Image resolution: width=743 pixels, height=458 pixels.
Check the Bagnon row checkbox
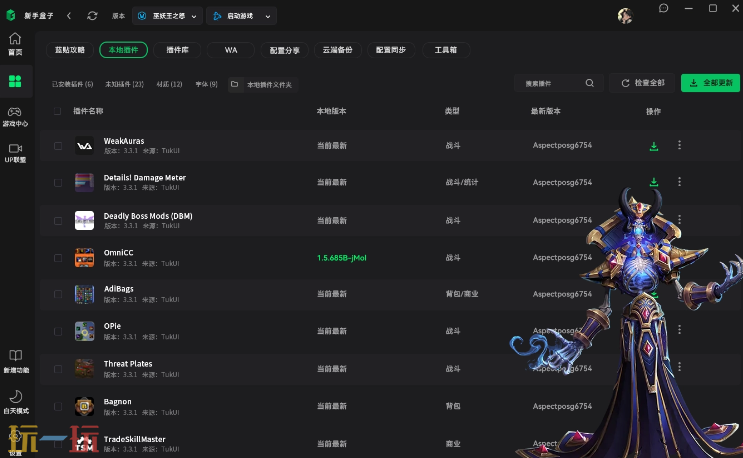[x=58, y=406]
